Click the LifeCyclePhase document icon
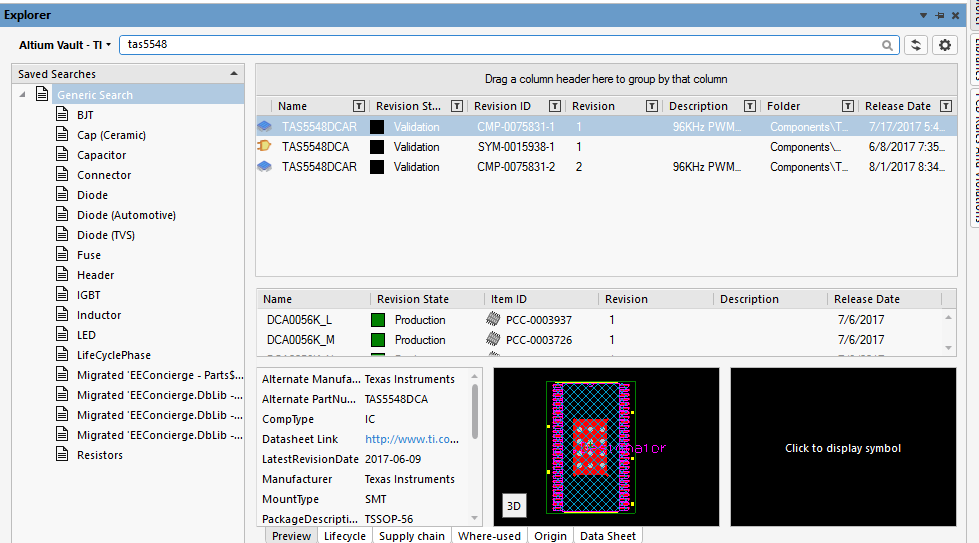Image resolution: width=979 pixels, height=543 pixels. (x=62, y=354)
